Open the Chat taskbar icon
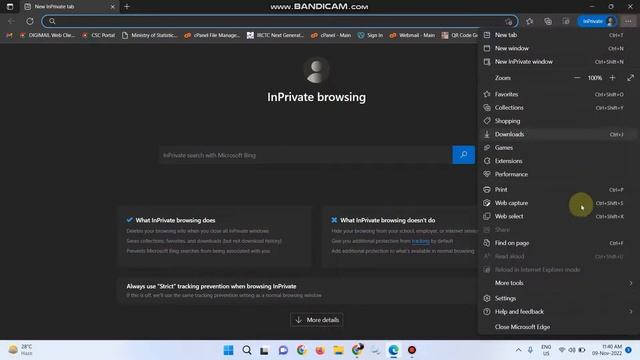The height and width of the screenshot is (360, 640). [x=283, y=350]
